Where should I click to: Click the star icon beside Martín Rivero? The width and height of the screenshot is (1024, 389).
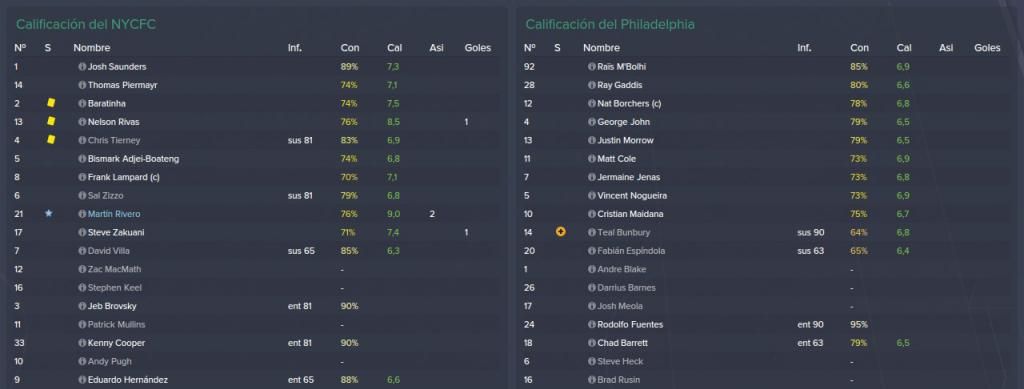48,213
